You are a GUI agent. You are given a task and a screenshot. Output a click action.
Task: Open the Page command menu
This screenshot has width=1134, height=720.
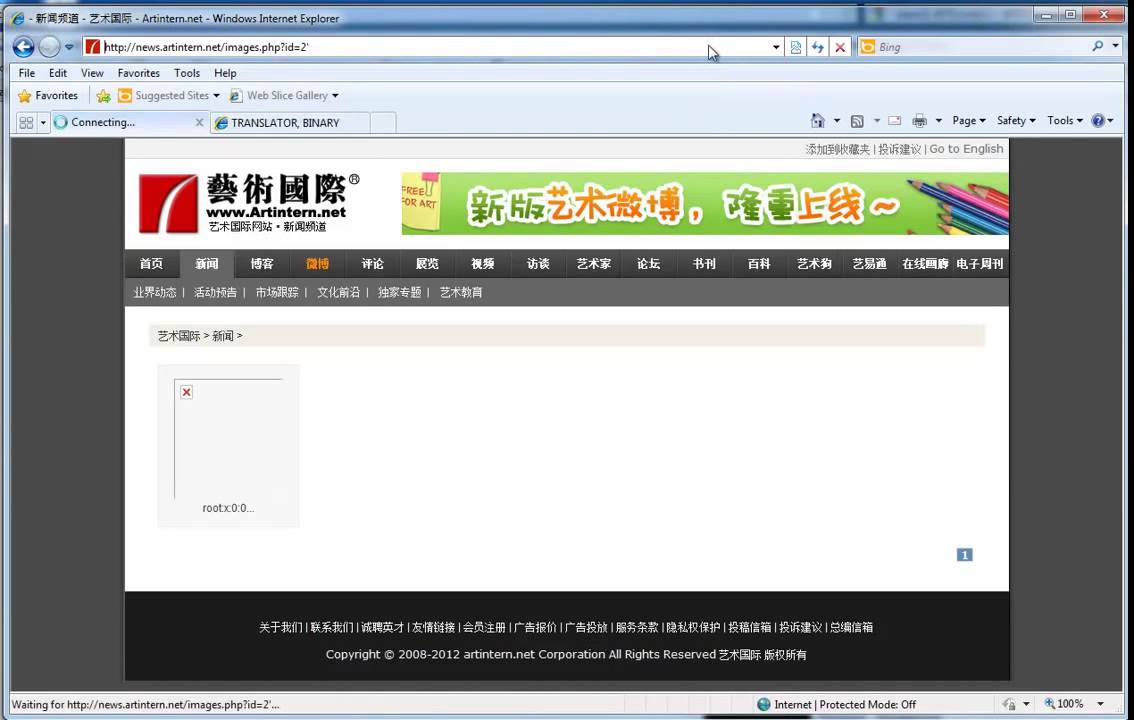pyautogui.click(x=968, y=121)
